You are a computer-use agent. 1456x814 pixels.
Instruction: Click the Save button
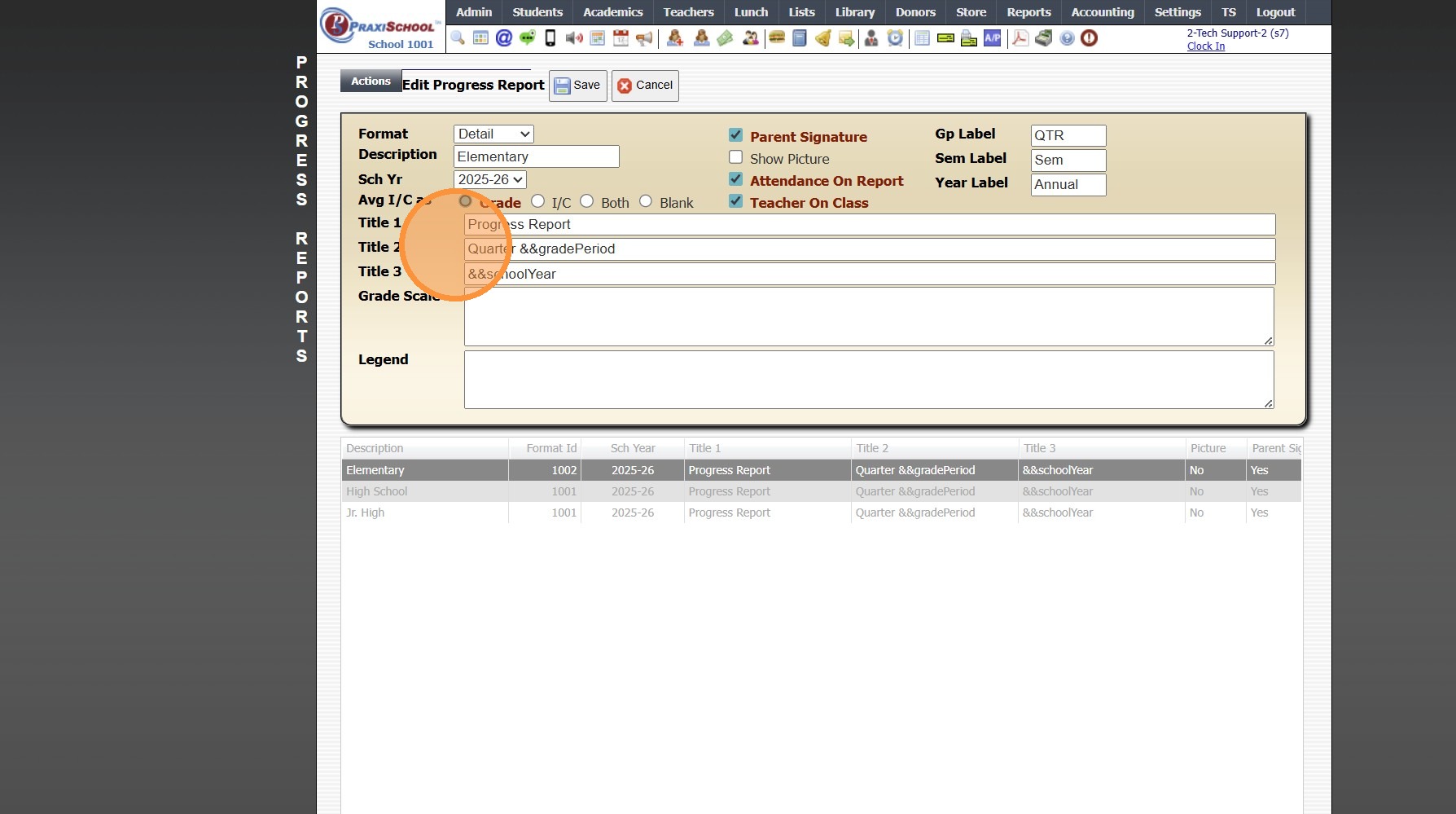click(x=578, y=86)
